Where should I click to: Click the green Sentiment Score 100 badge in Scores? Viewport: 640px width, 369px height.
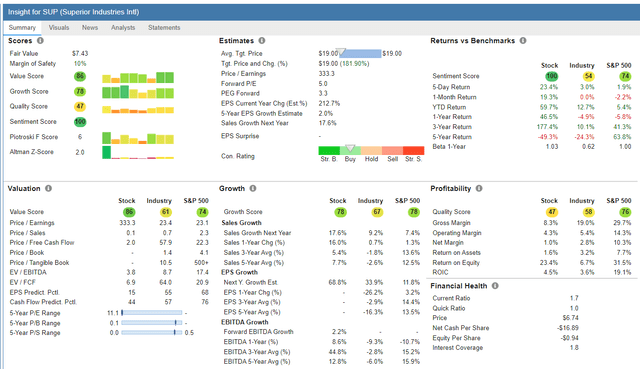pos(80,121)
